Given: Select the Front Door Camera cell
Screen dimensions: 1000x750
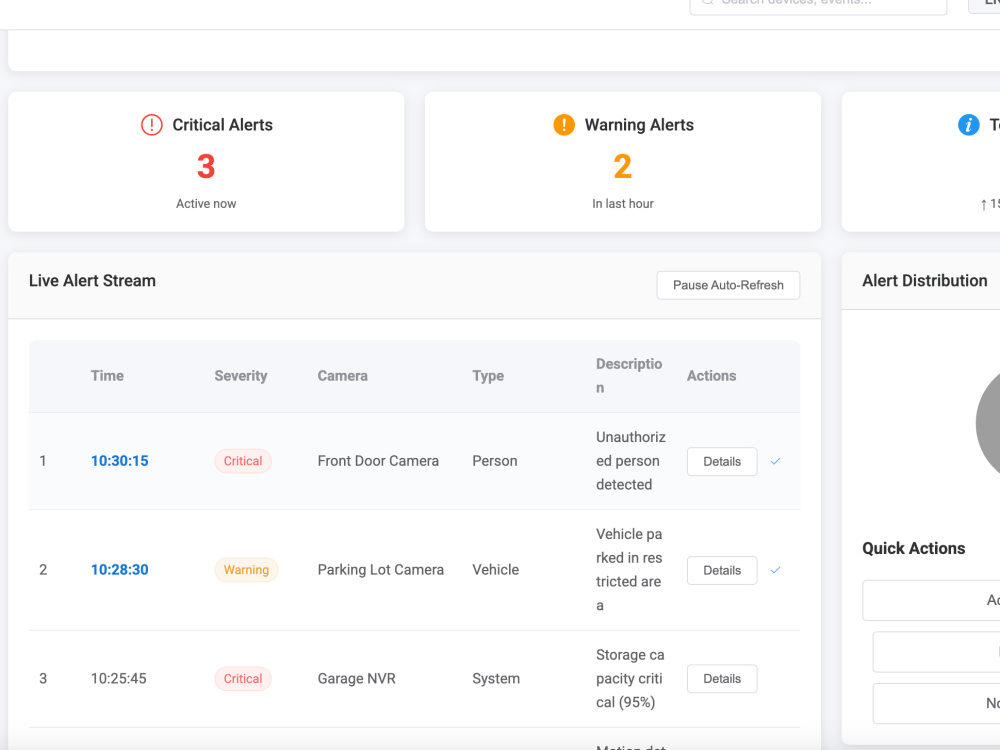Looking at the screenshot, I should point(378,461).
